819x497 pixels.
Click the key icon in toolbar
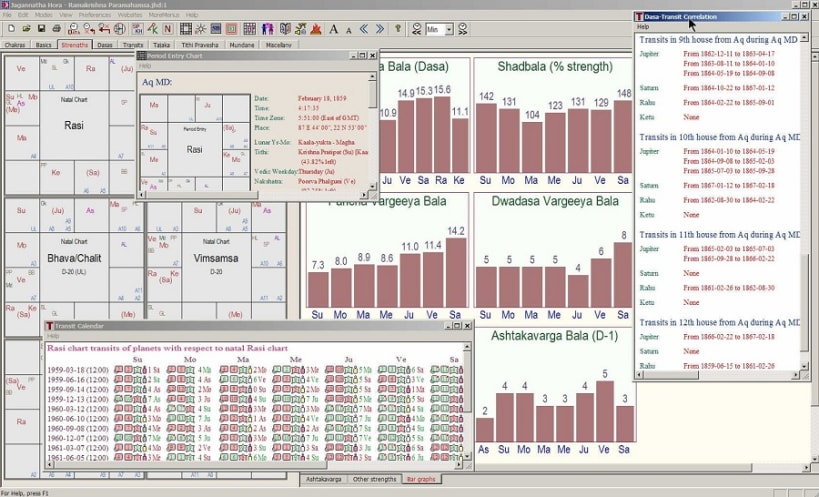(397, 29)
